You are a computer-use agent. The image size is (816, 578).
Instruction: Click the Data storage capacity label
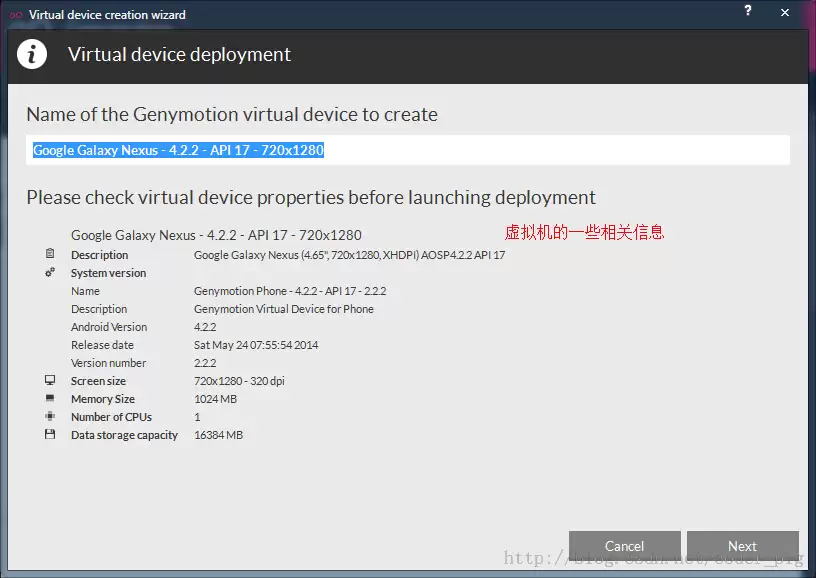click(x=124, y=435)
